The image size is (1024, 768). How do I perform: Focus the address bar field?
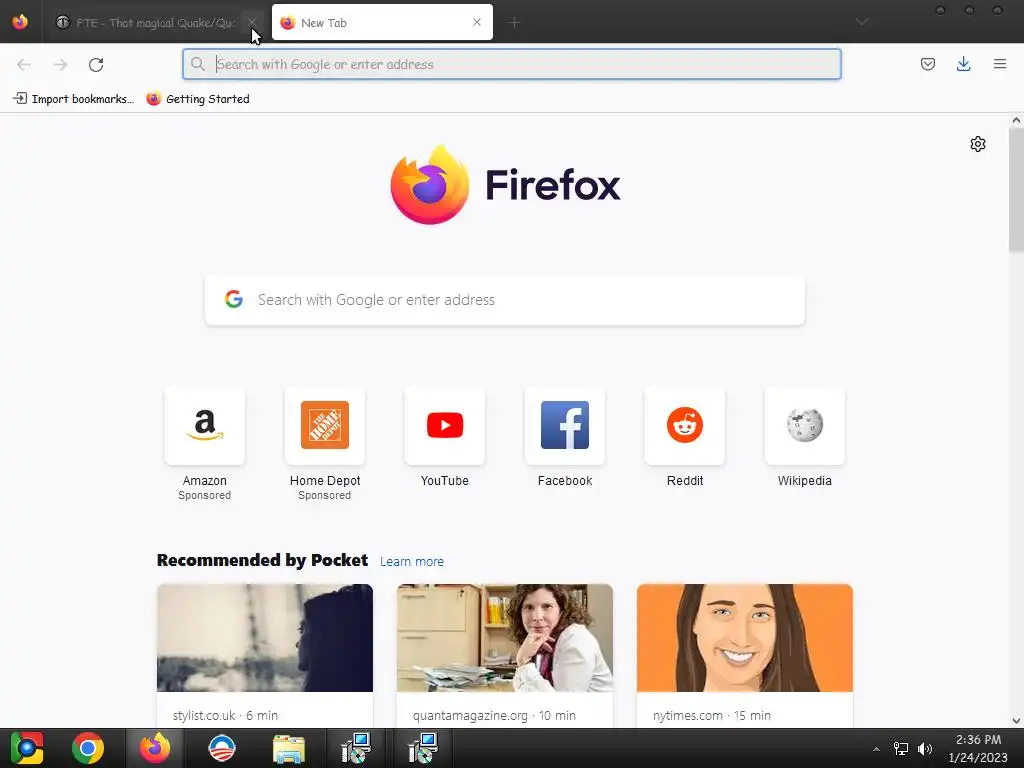click(x=512, y=64)
